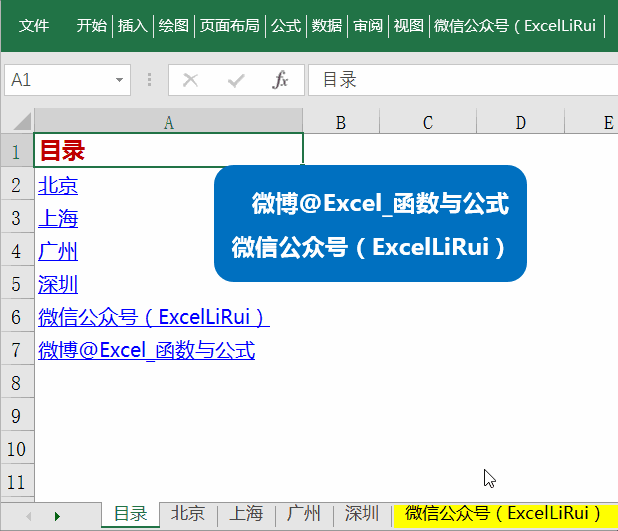Expand the Name Box dropdown arrow
618x531 pixels.
pyautogui.click(x=119, y=80)
